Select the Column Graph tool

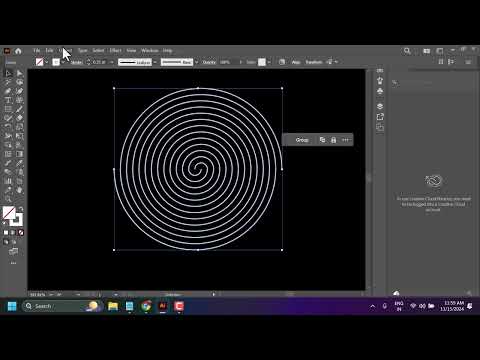click(8, 181)
